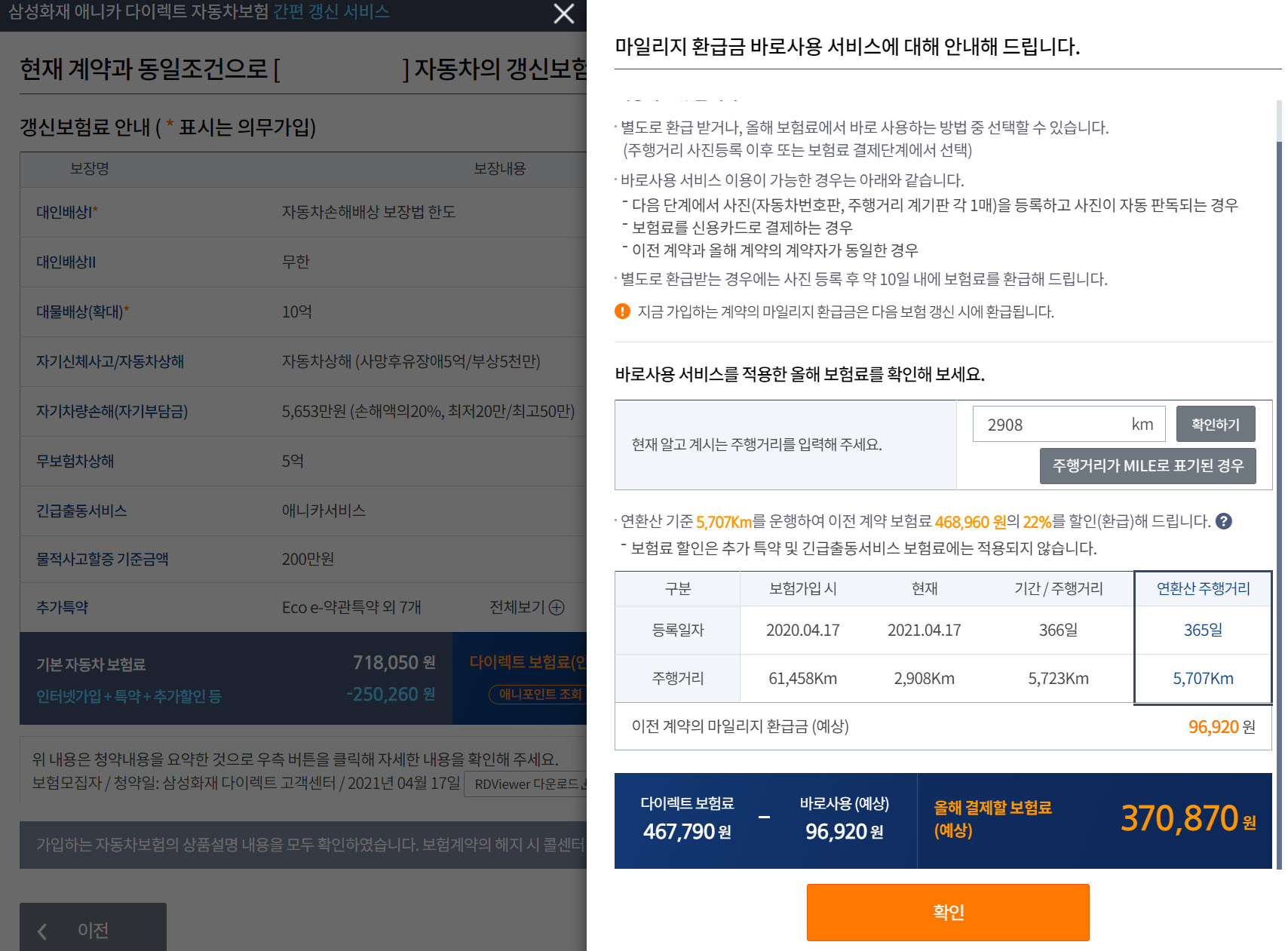Click 바로사용 (예상) 96,920 원 value
This screenshot has width=1288, height=951.
(x=844, y=831)
